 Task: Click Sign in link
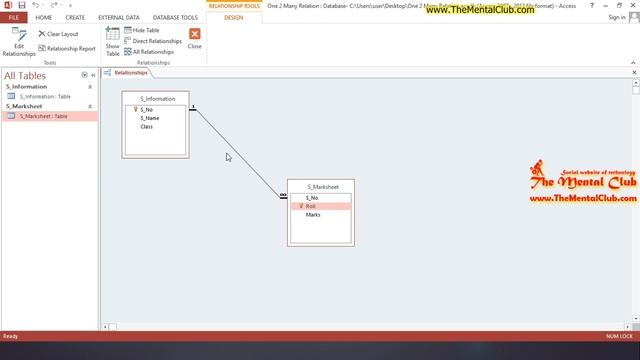pos(617,17)
